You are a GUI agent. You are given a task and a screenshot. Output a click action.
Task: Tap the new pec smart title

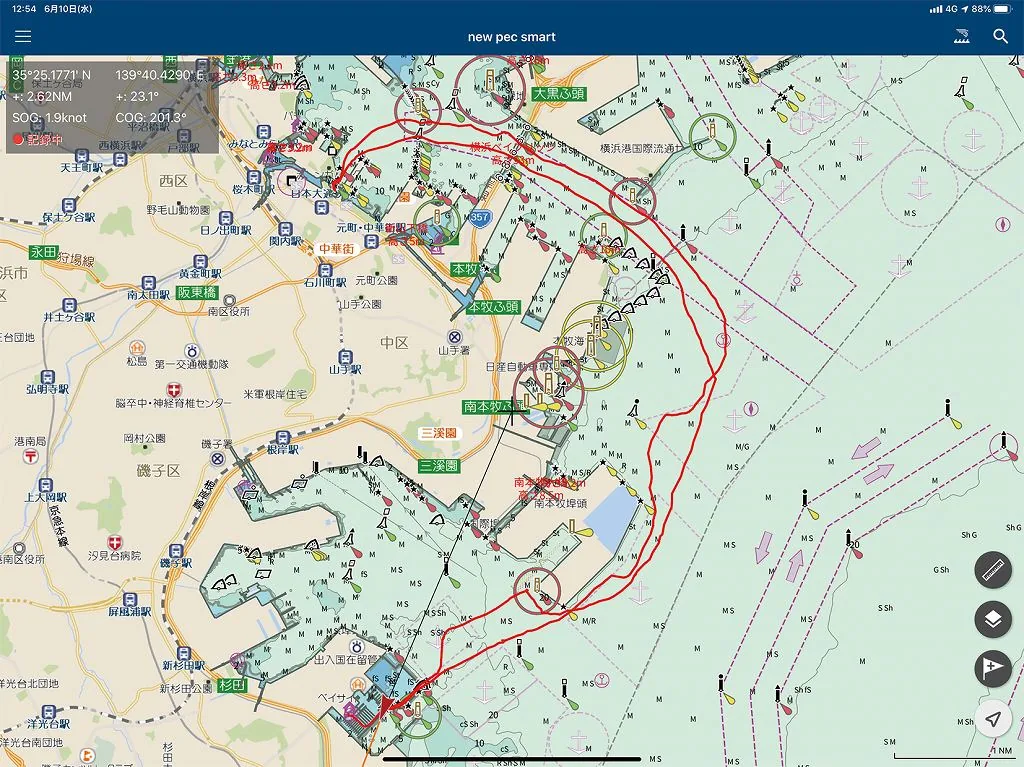coord(511,37)
